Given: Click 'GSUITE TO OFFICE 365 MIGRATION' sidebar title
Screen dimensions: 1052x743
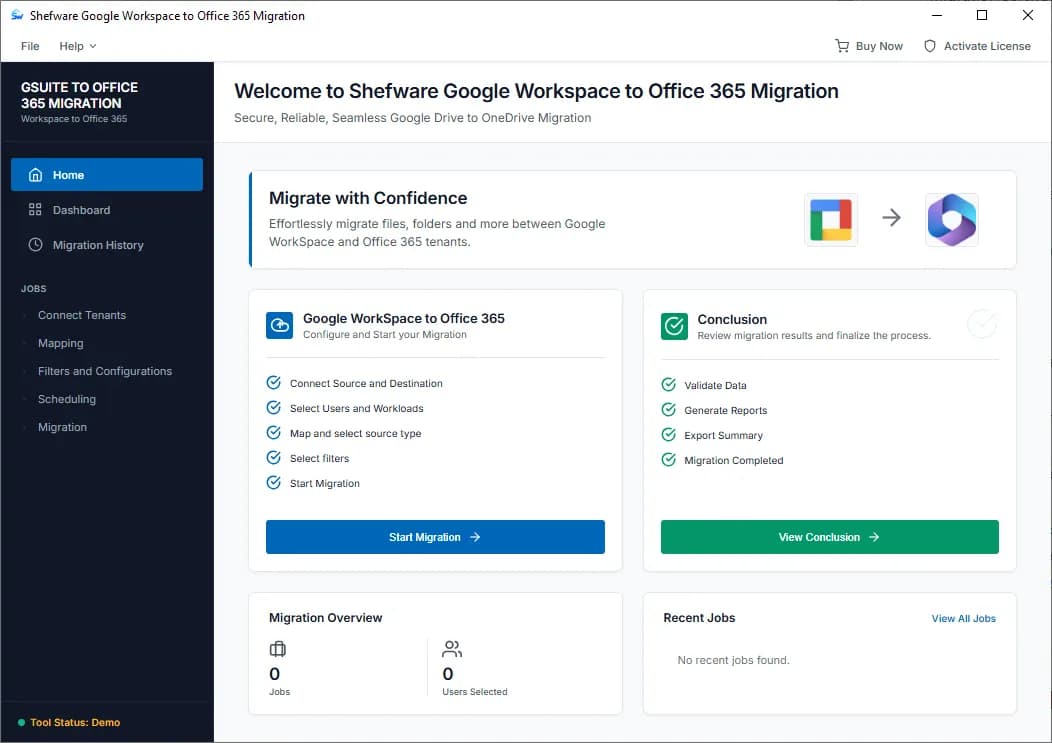Looking at the screenshot, I should 79,95.
